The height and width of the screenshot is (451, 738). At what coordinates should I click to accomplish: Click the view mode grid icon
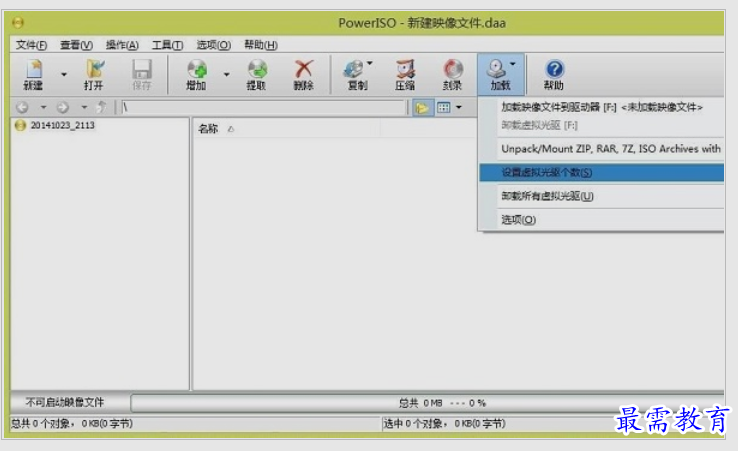click(x=443, y=108)
